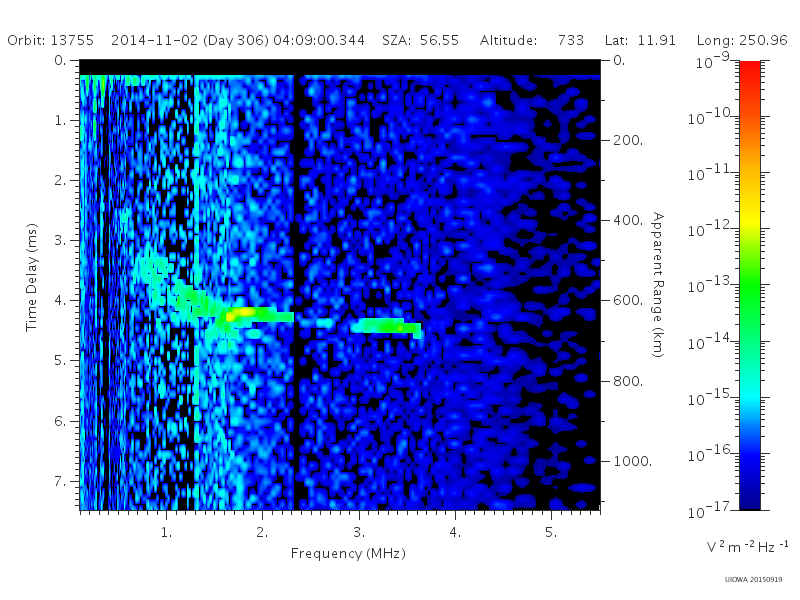The image size is (800, 600).
Task: Click the black vertical gap near 2.3 MHz
Action: click(x=297, y=292)
